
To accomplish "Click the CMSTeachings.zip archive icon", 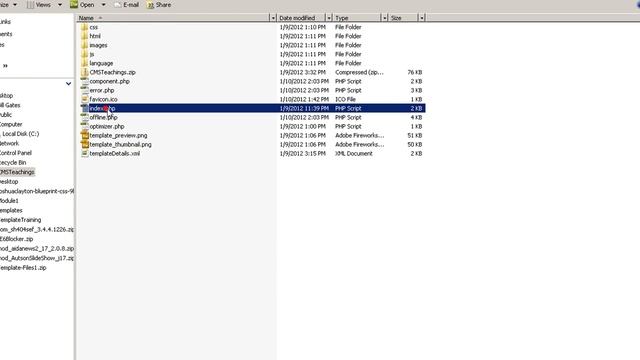I will click(84, 72).
